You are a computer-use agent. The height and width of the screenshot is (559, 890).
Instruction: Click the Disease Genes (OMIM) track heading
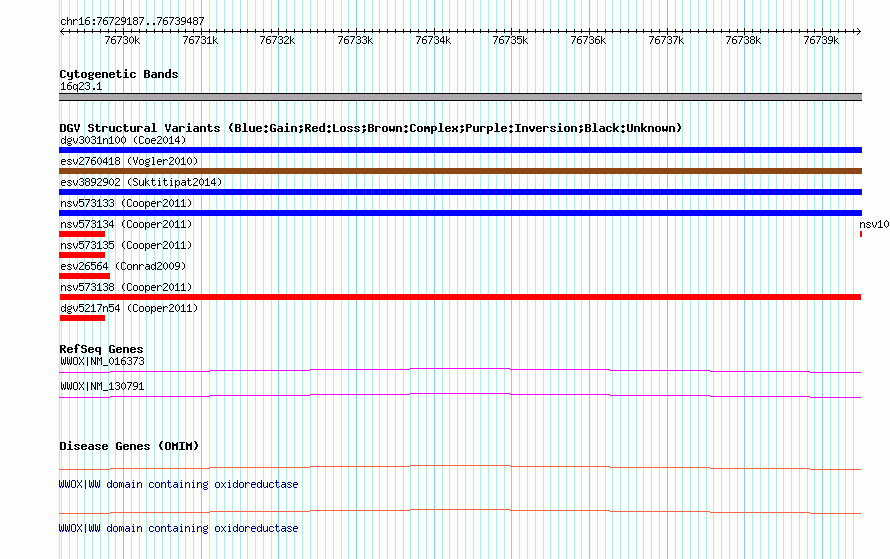[129, 446]
